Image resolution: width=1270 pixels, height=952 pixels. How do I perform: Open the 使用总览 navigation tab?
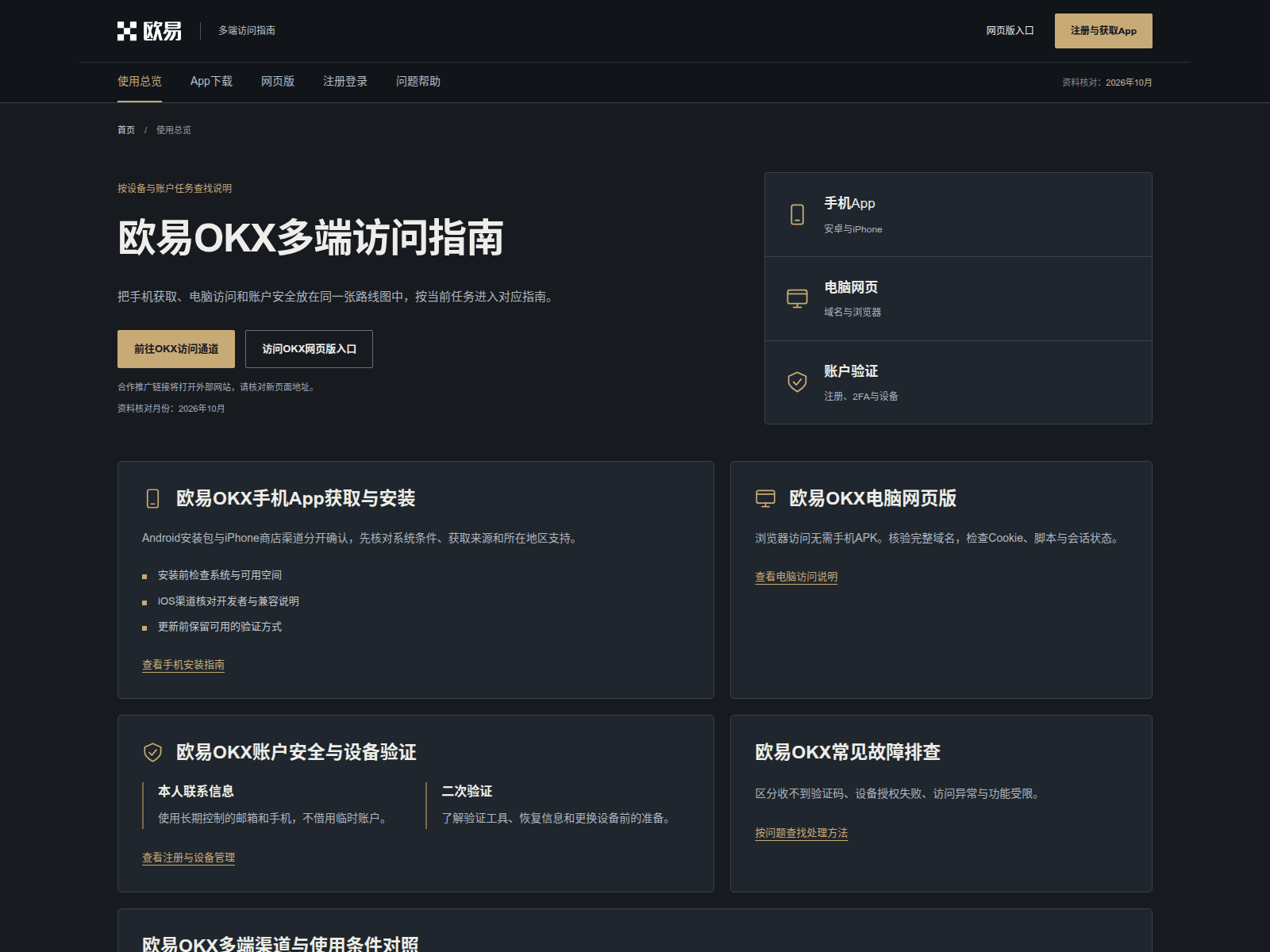pyautogui.click(x=140, y=82)
